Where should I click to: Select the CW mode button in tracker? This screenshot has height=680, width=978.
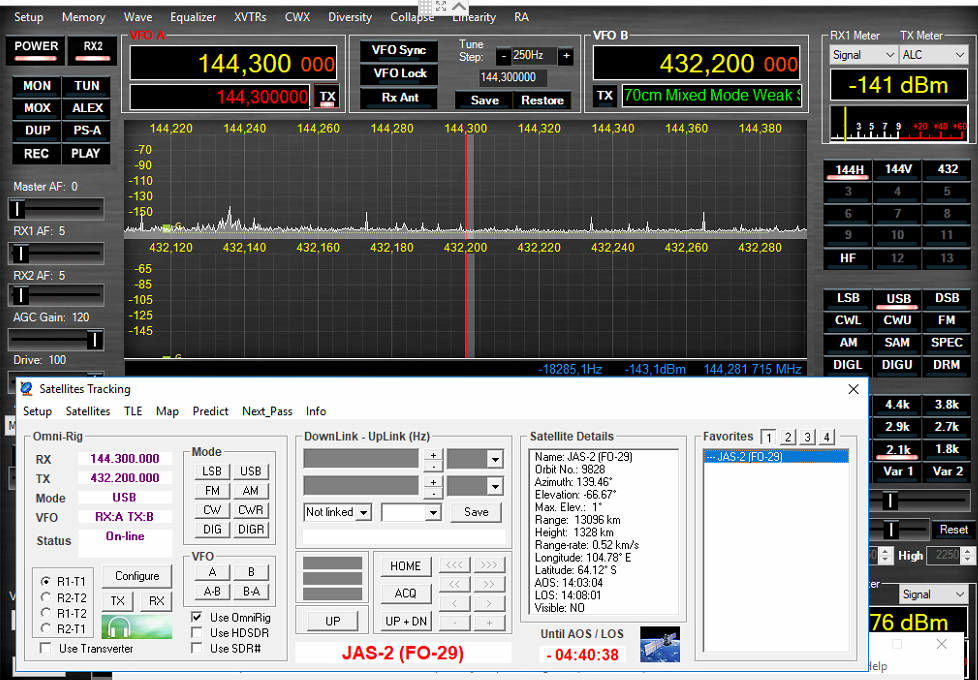(212, 510)
